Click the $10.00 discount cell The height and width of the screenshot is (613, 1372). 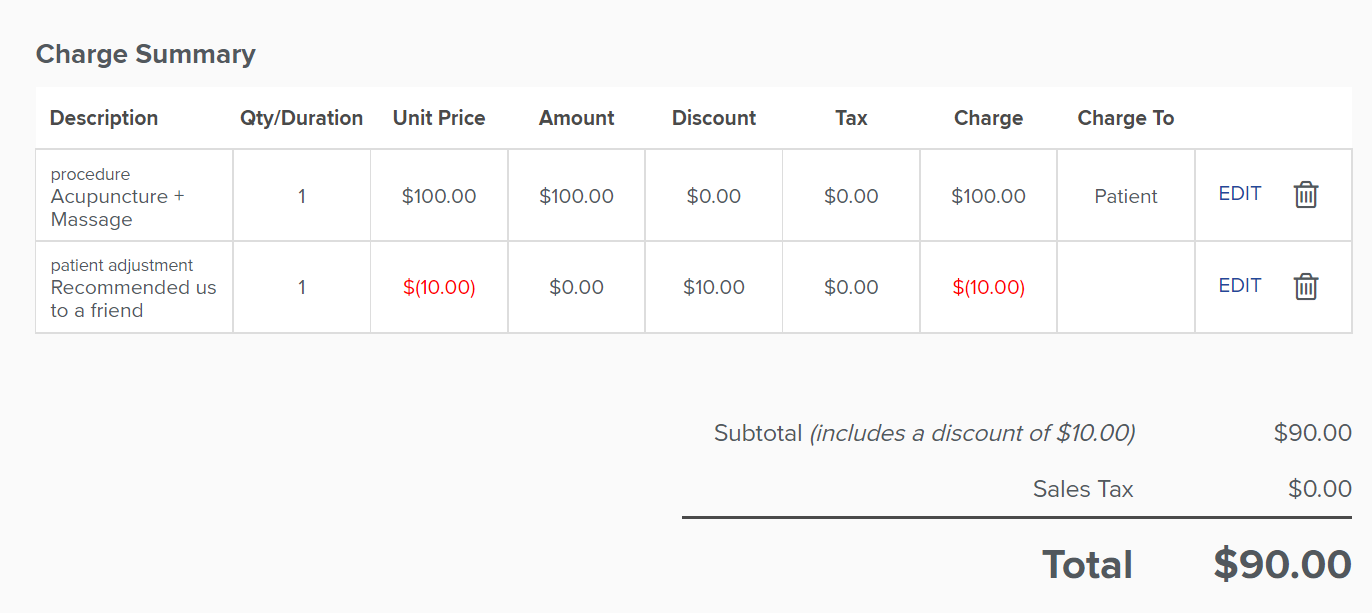[714, 288]
